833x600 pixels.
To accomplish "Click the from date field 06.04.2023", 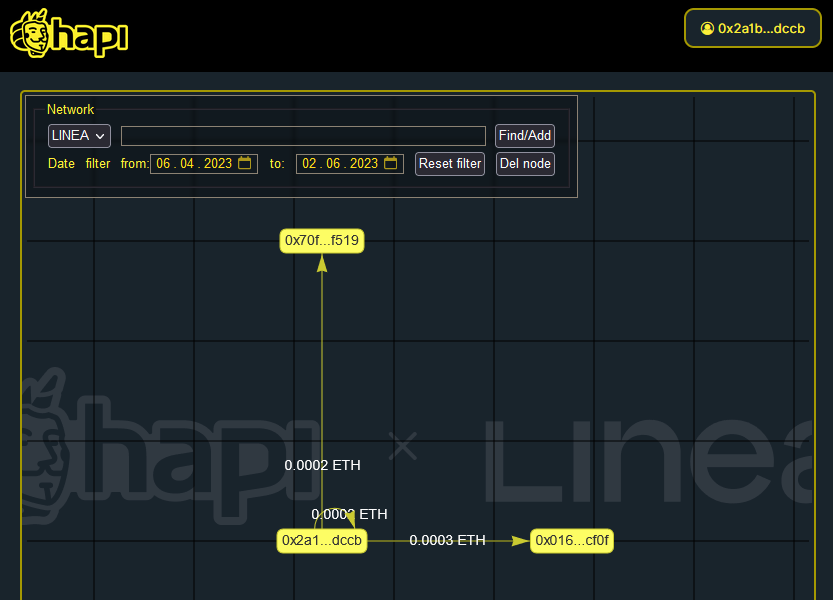I will pyautogui.click(x=204, y=164).
